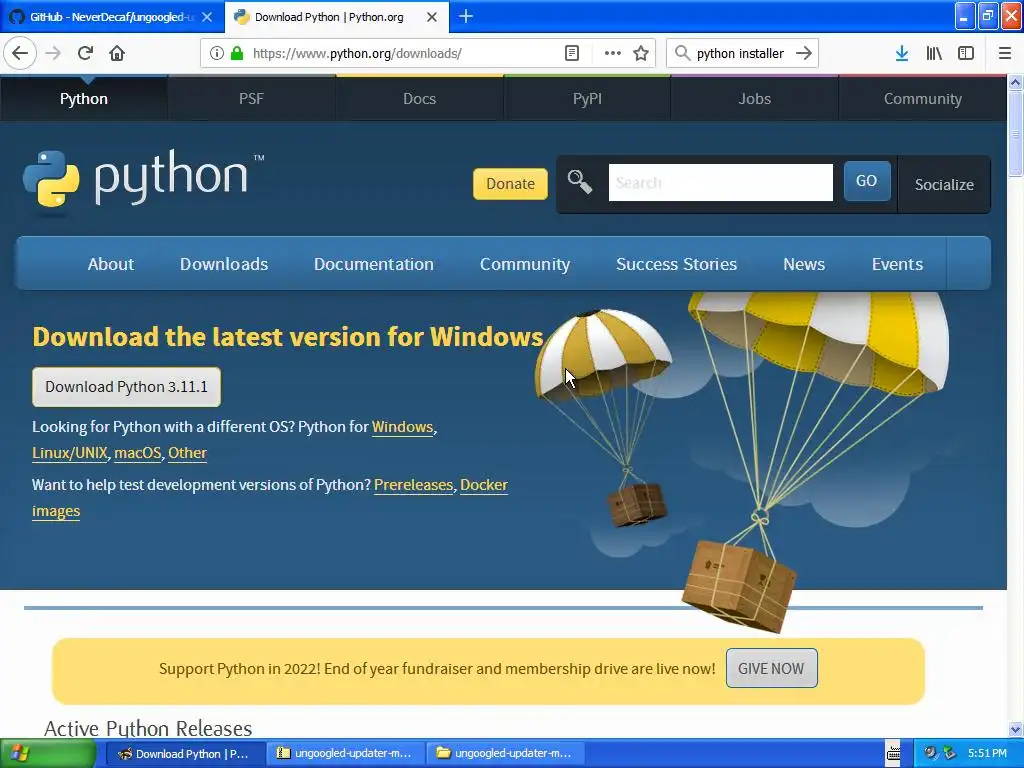The image size is (1024, 768).
Task: Click the scrollbar up arrow
Action: tap(1016, 82)
